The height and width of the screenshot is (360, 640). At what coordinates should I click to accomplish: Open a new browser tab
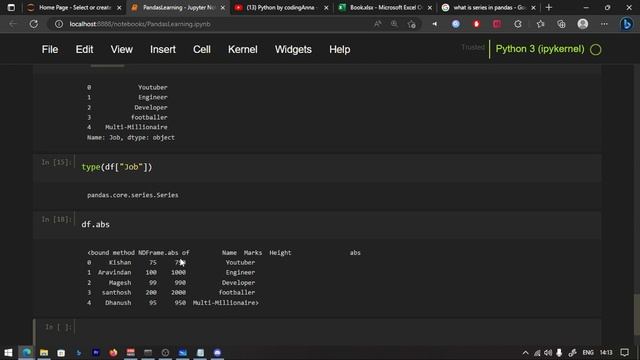click(x=549, y=7)
